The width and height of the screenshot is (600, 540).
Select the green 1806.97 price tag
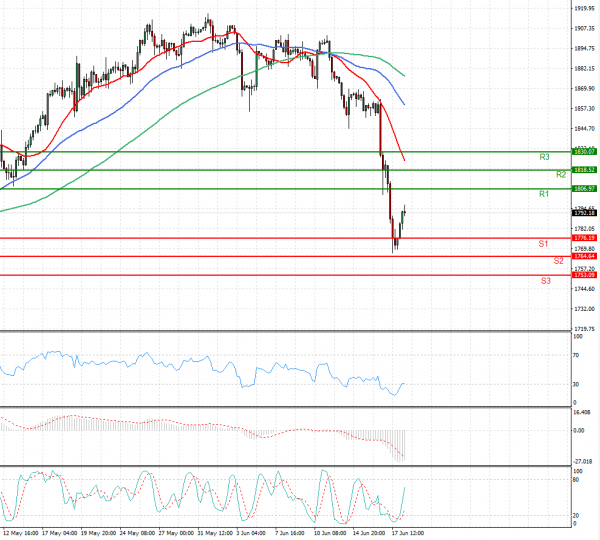(584, 188)
